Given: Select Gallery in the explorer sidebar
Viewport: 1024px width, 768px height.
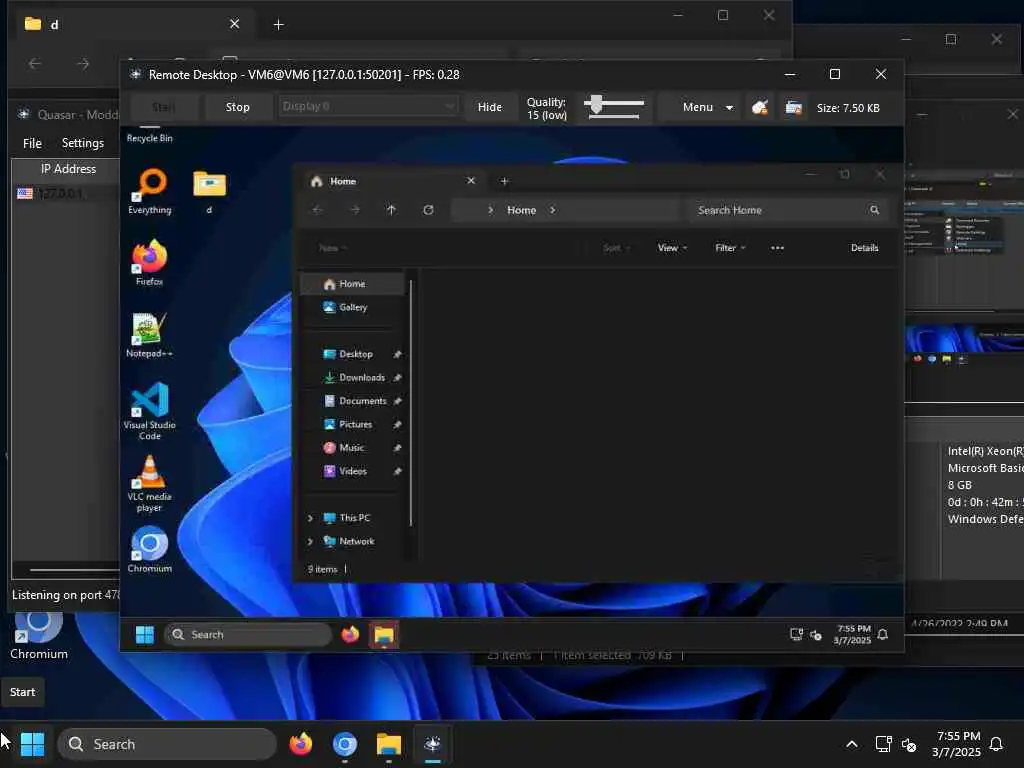Looking at the screenshot, I should pos(353,307).
